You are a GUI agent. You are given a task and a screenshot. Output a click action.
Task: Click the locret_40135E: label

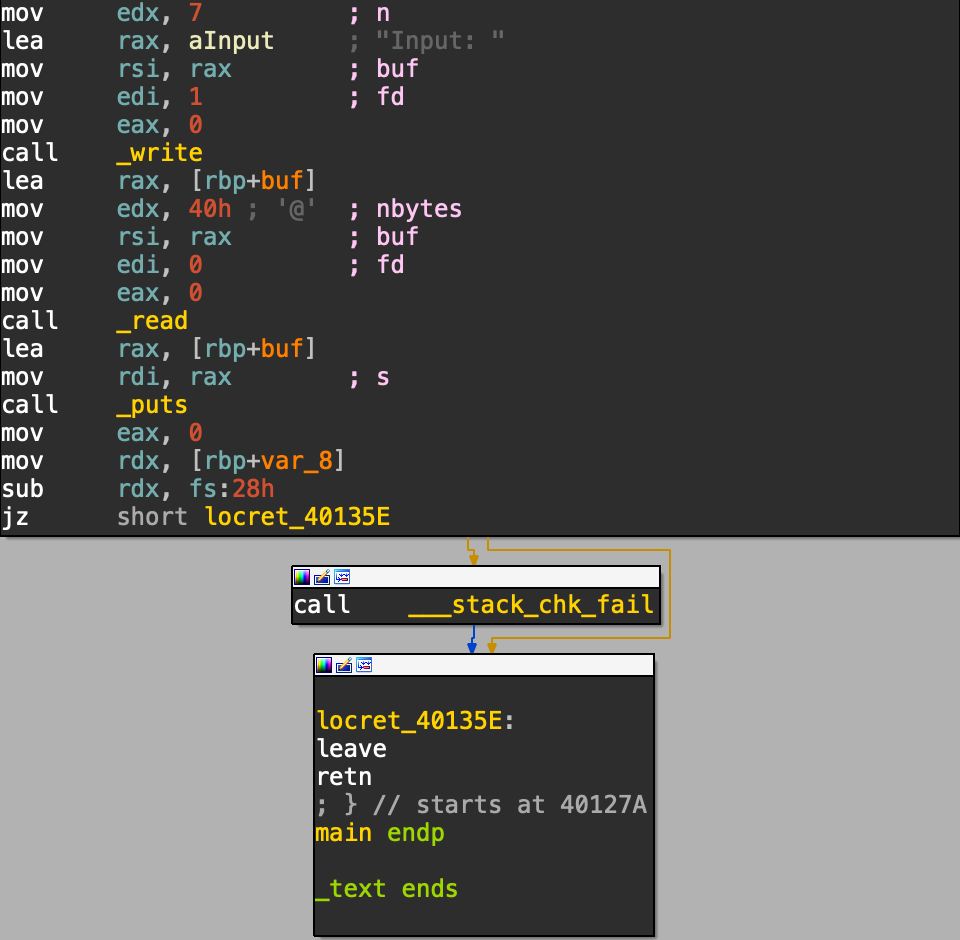point(416,721)
